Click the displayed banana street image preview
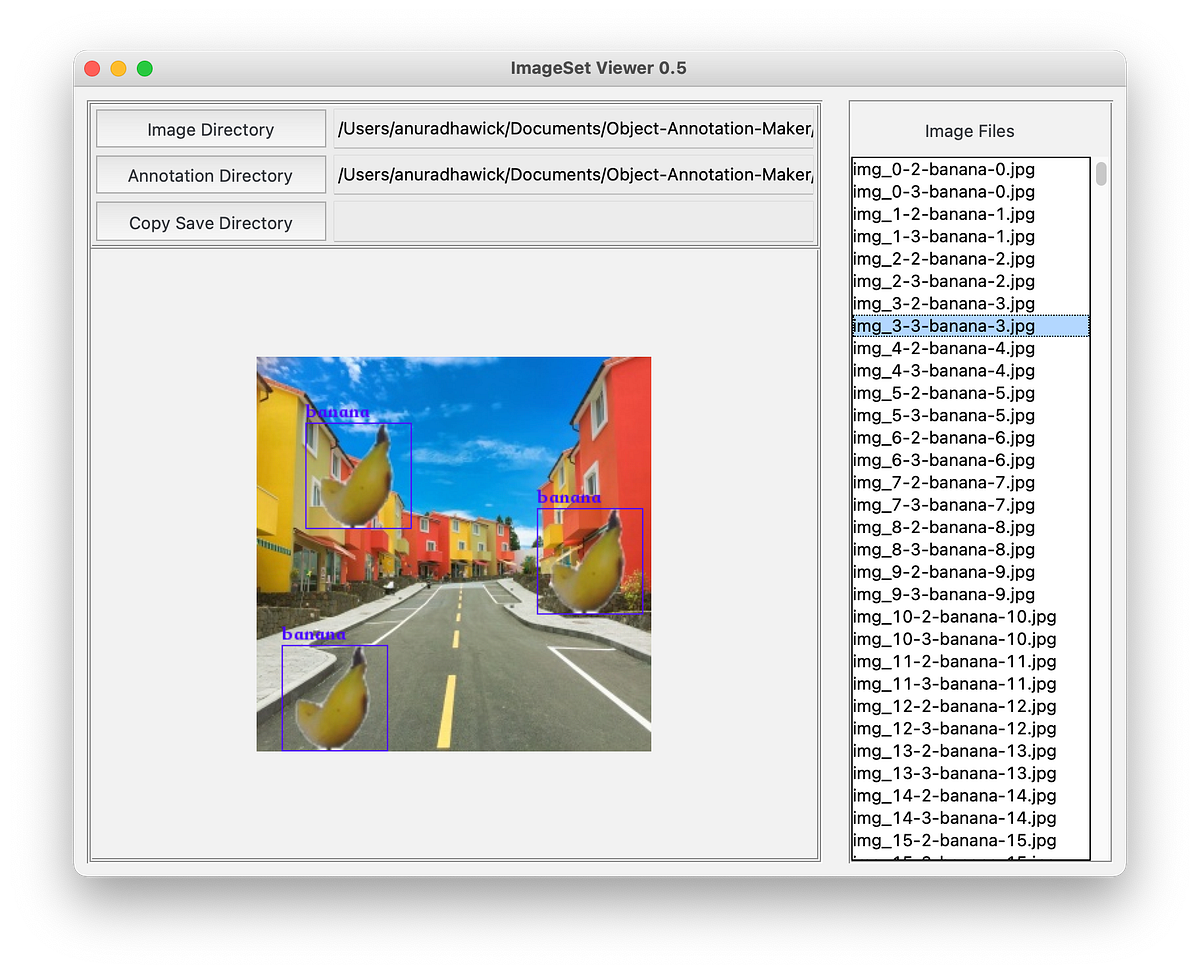1200x974 pixels. 453,553
